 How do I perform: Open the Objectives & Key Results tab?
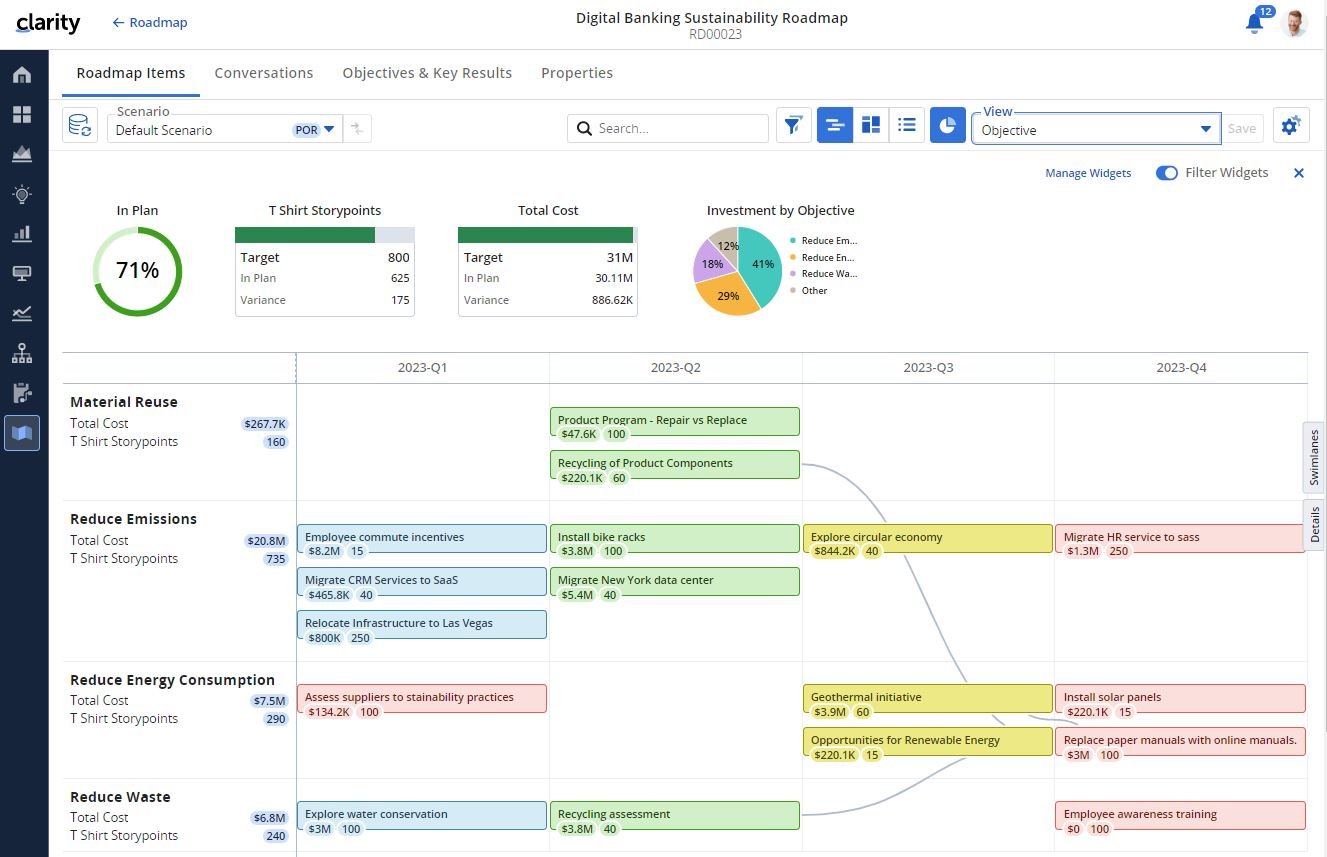[427, 73]
